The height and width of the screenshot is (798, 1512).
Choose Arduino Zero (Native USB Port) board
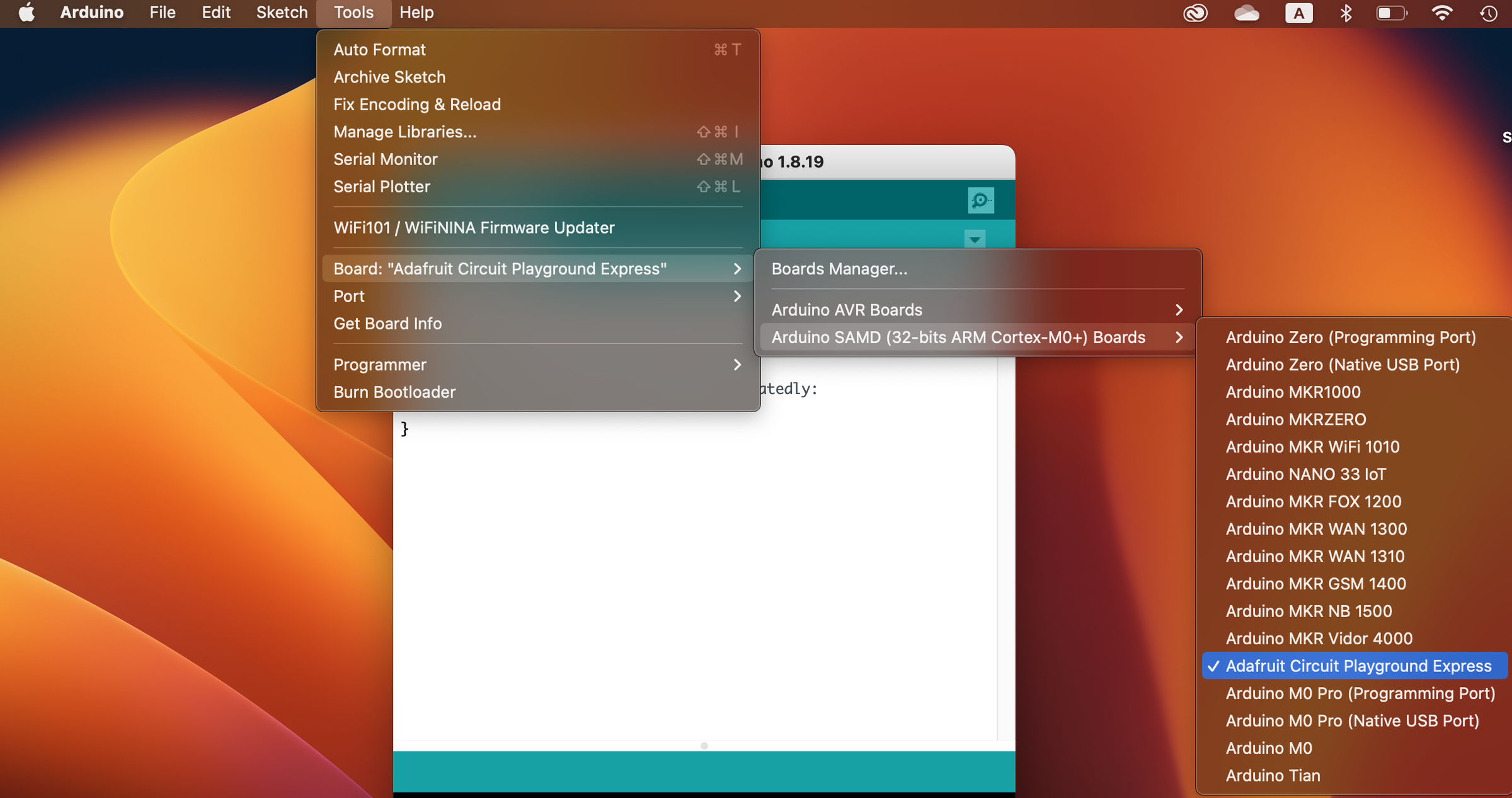(x=1342, y=364)
